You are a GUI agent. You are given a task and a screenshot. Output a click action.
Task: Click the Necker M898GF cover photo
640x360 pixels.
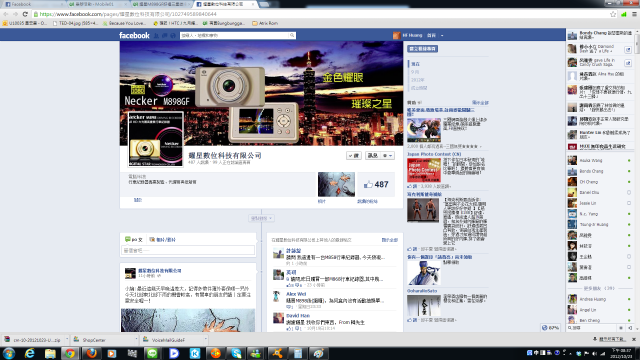coord(261,93)
